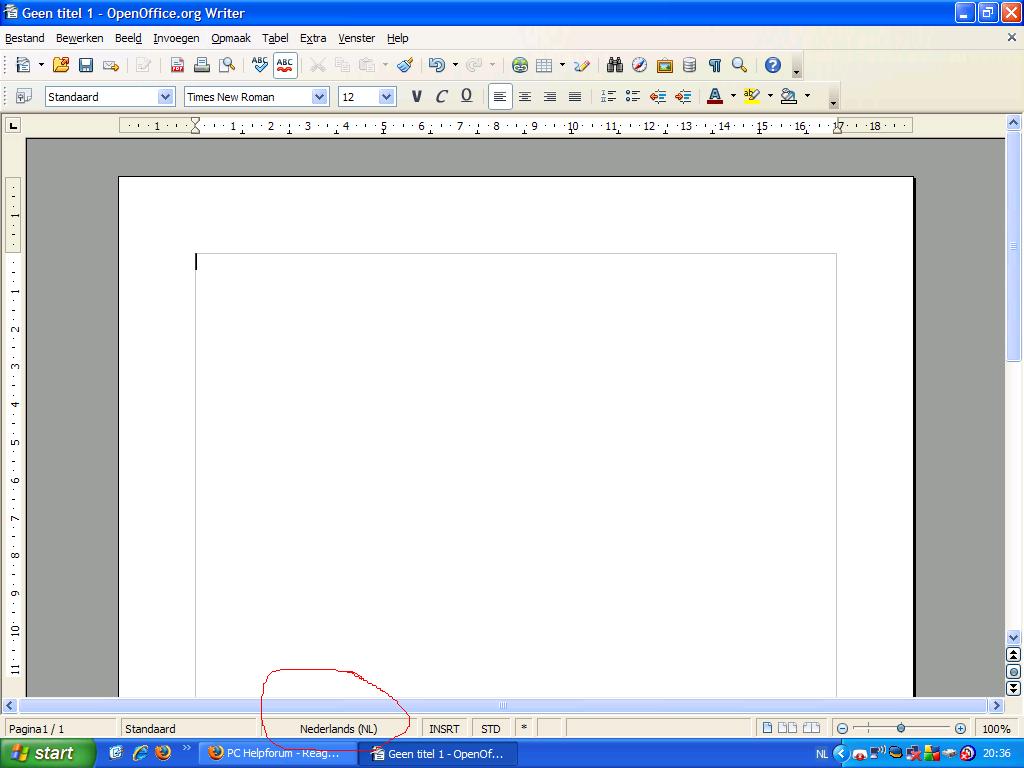Click the zoom slider handle
Screen dimensions: 1024x768
tap(901, 728)
